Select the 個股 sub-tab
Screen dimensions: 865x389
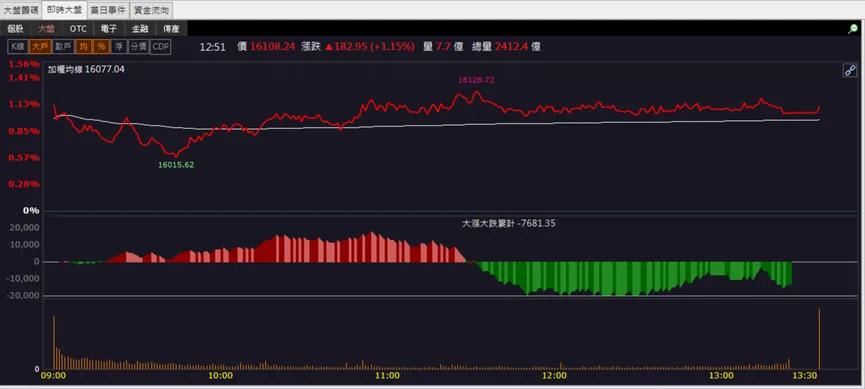15,29
